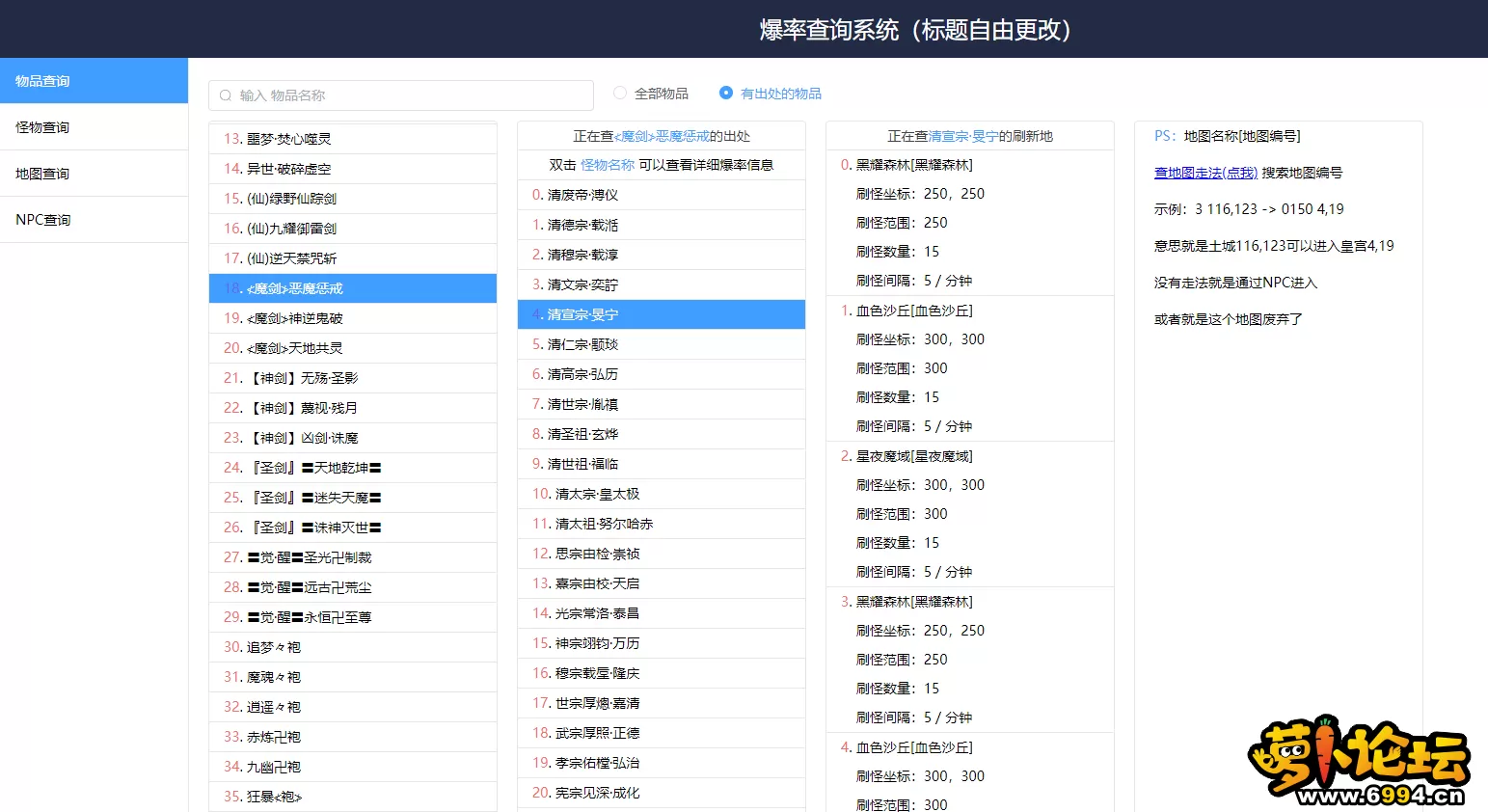Screen dimensions: 1488x812
Task: Click highlighted monster 清宣宗·旻宁
Action: coord(662,314)
